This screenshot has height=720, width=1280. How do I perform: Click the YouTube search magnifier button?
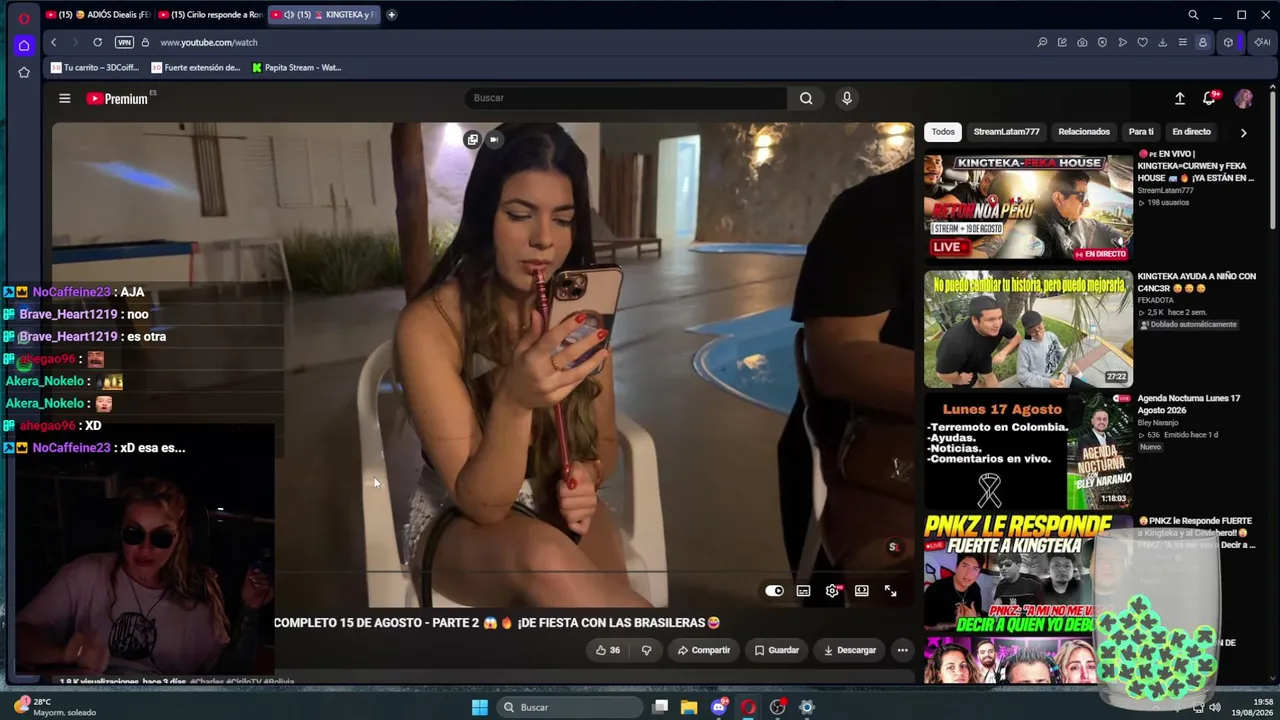pyautogui.click(x=806, y=98)
